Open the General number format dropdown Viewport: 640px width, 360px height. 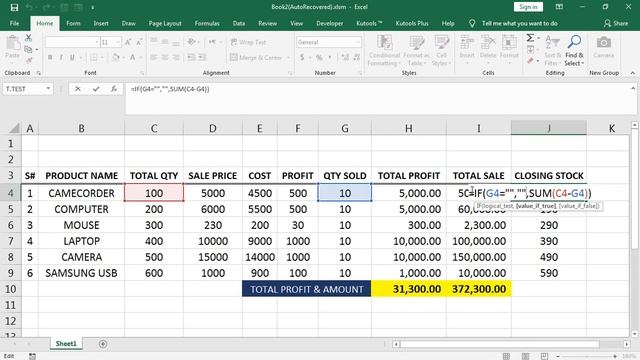coord(358,42)
